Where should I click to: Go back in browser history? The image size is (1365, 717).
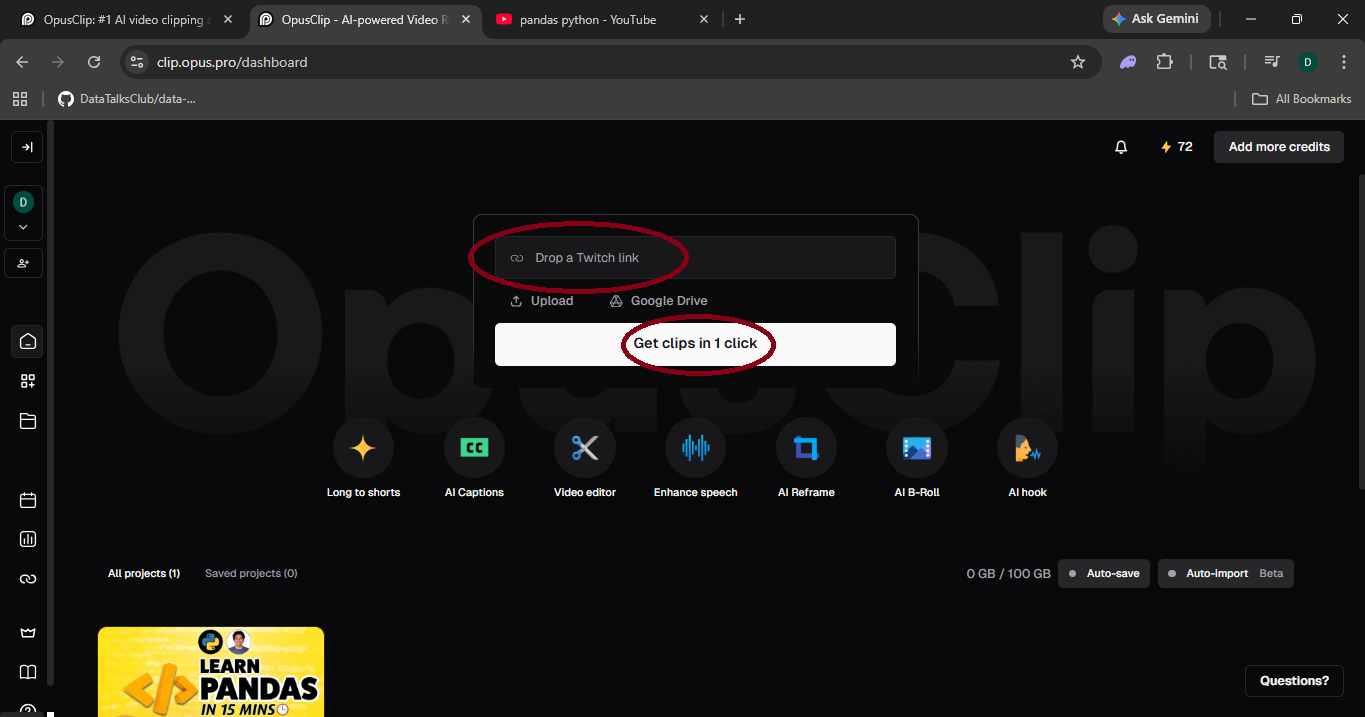click(22, 62)
